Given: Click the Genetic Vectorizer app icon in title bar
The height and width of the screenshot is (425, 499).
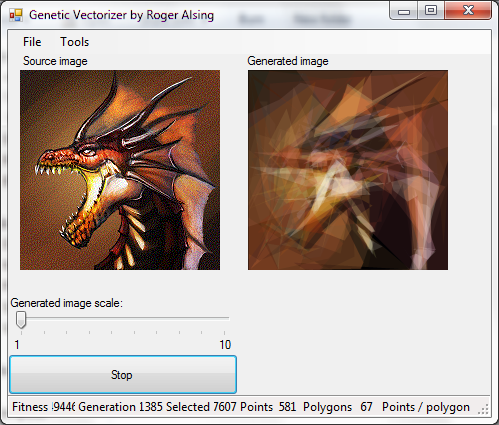Looking at the screenshot, I should (16, 15).
